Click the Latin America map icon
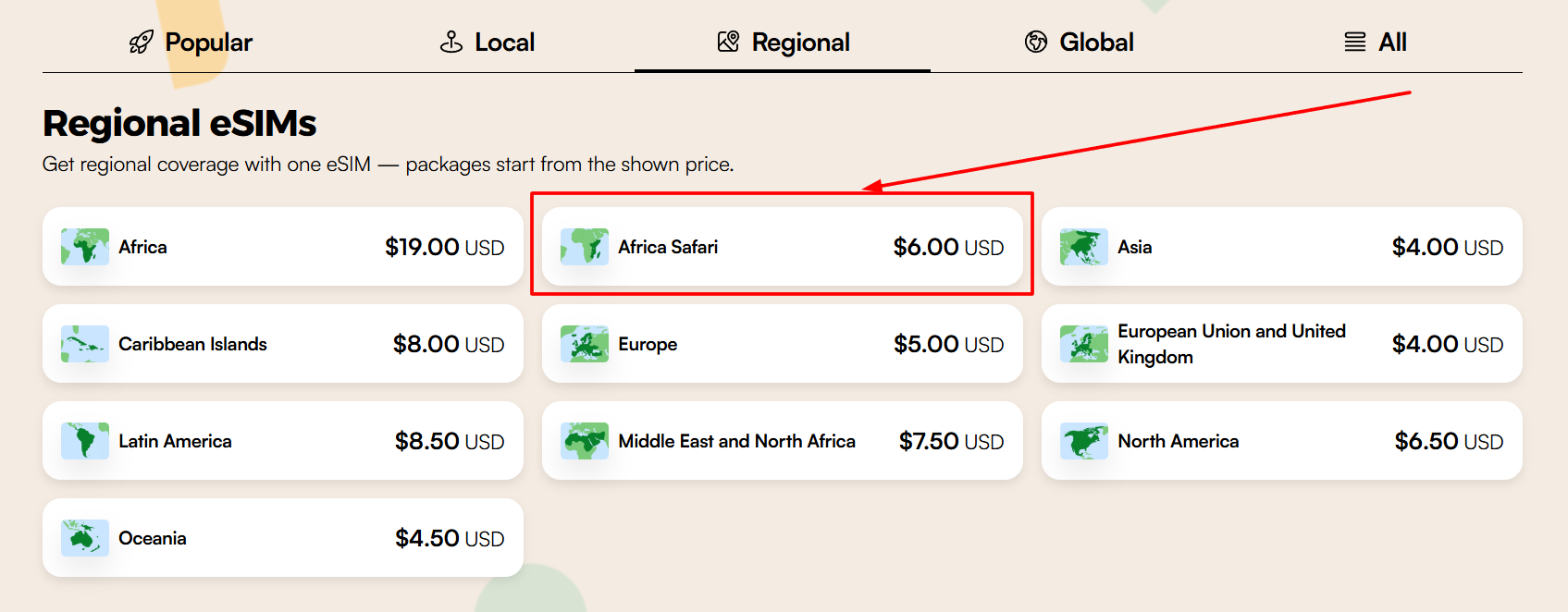Viewport: 1568px width, 612px height. (x=85, y=441)
